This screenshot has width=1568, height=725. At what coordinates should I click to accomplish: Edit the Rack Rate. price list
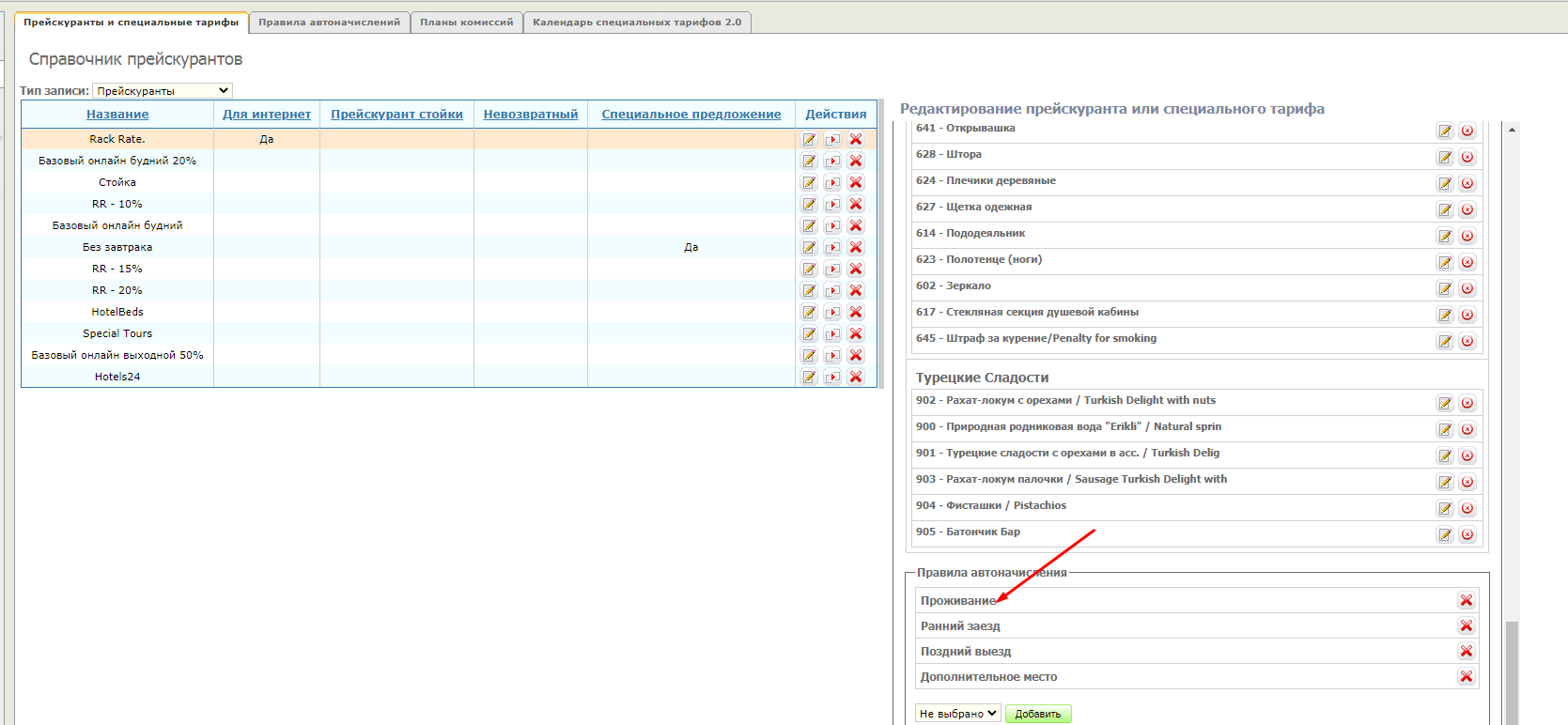[x=809, y=139]
